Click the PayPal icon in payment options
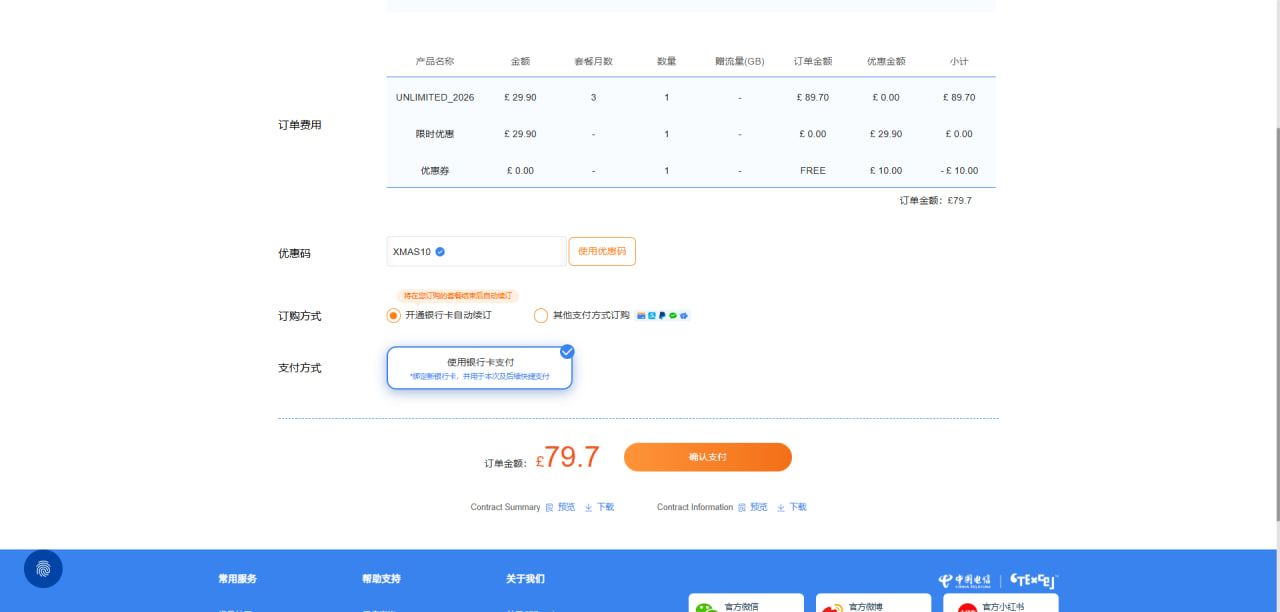This screenshot has height=612, width=1280. [662, 316]
